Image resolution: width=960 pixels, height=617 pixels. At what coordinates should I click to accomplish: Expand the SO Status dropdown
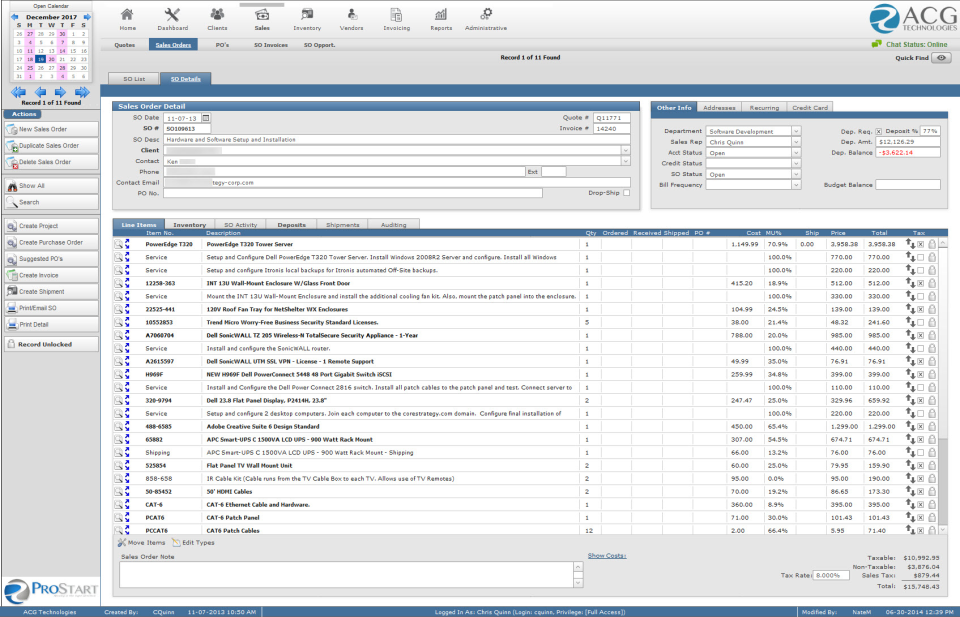796,174
